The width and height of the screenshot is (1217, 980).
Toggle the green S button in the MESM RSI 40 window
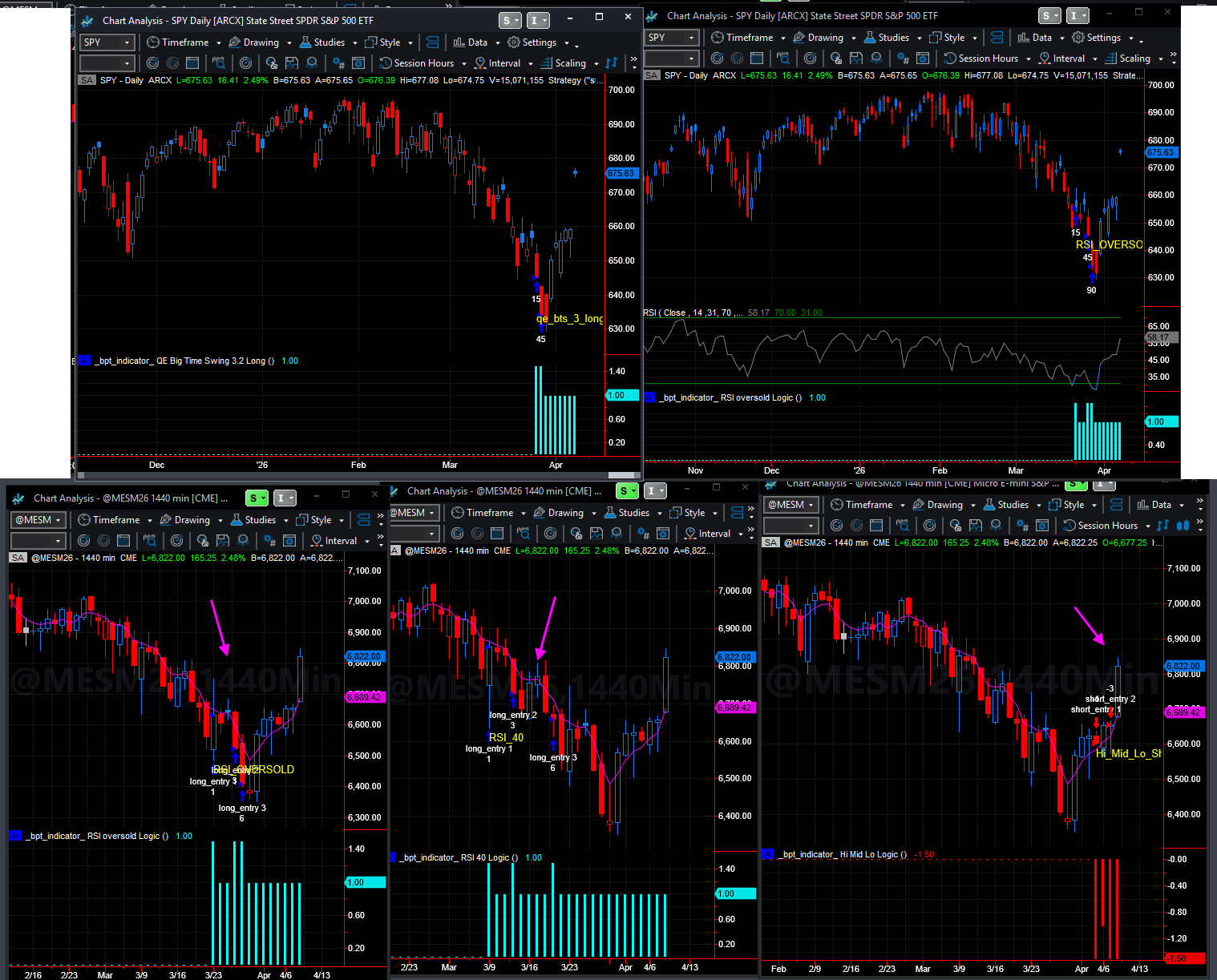coord(627,491)
